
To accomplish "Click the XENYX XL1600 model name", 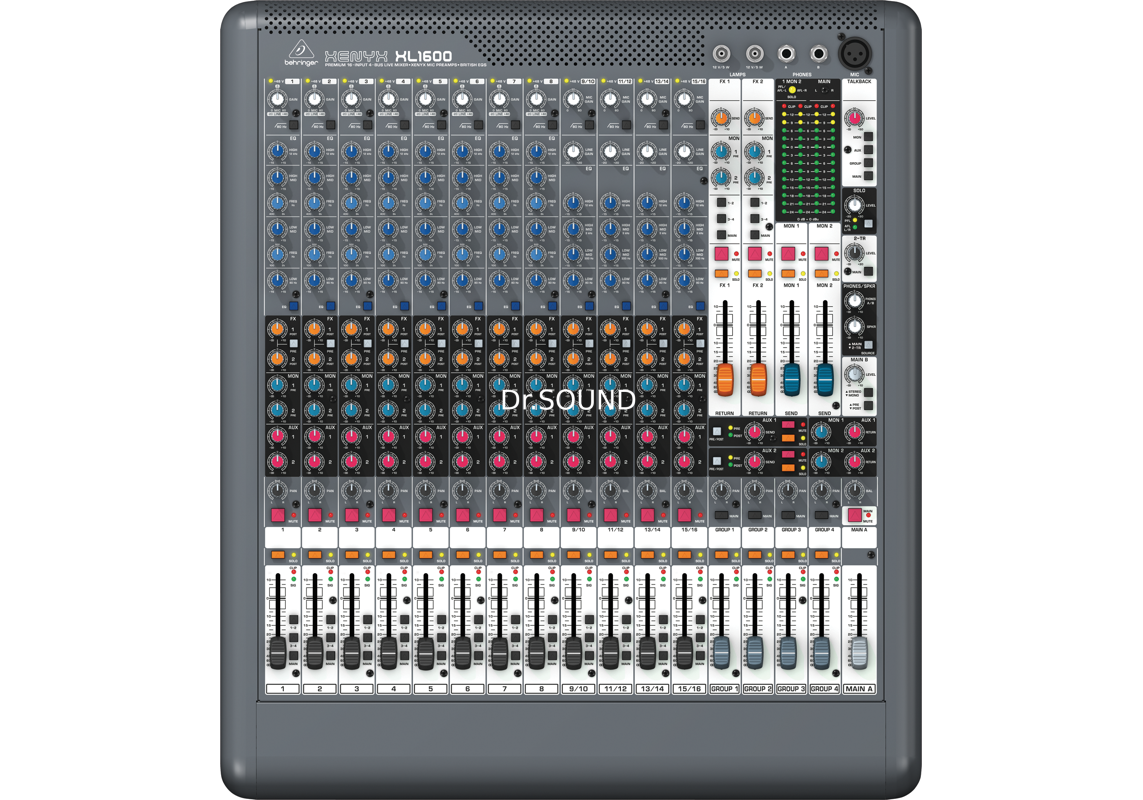I will click(388, 56).
